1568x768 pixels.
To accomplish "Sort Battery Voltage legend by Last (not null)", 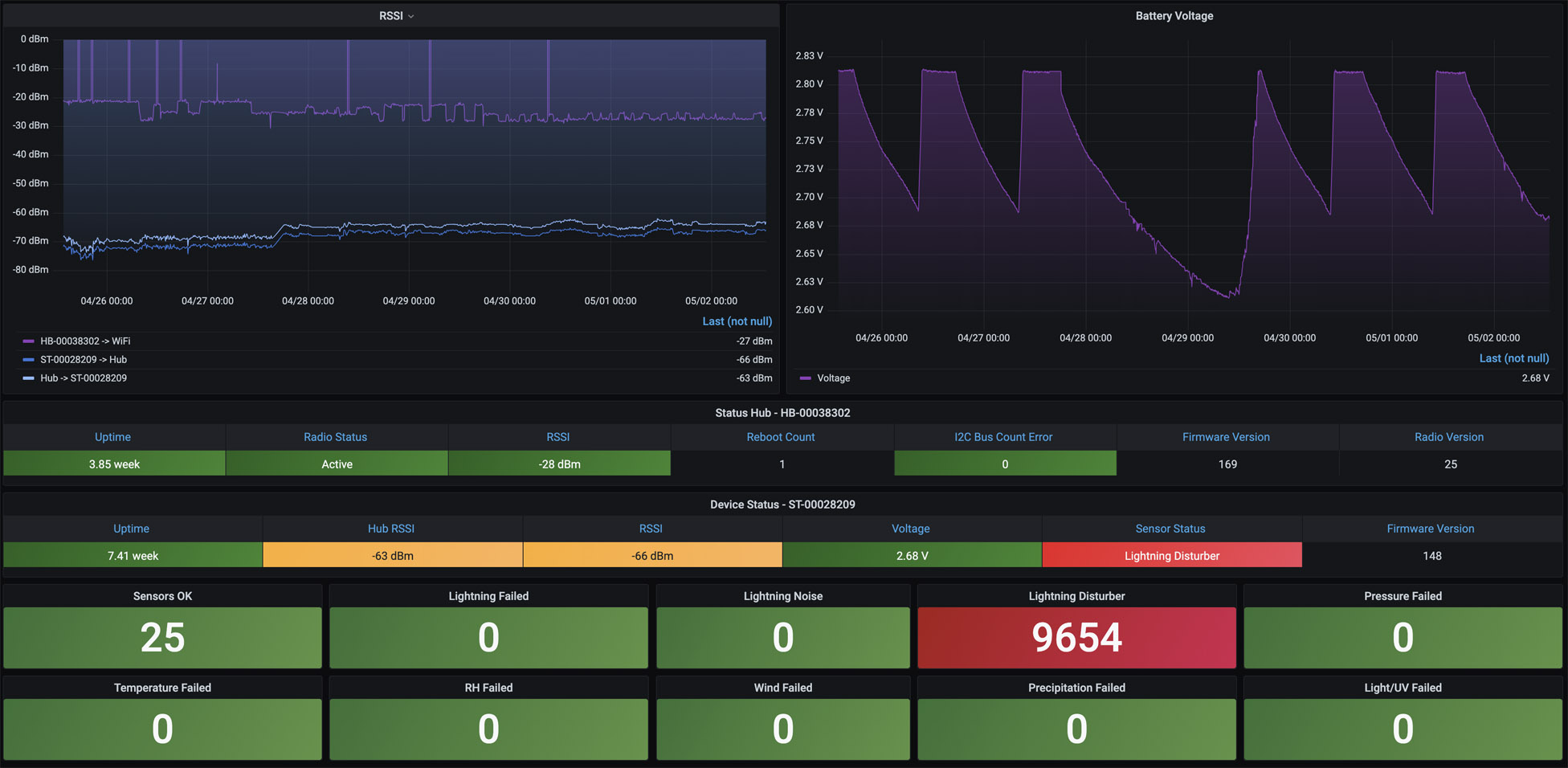I will (1514, 358).
